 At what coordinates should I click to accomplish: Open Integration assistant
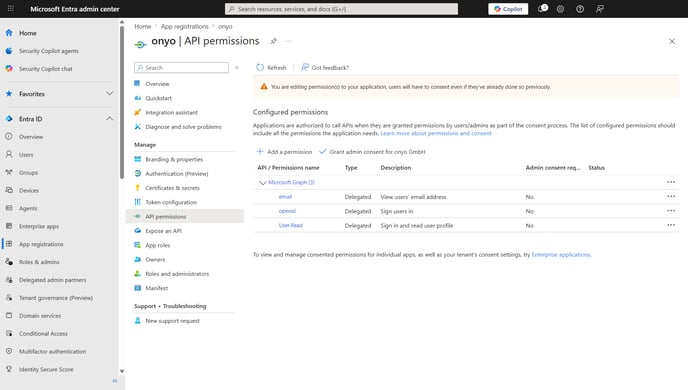click(171, 112)
